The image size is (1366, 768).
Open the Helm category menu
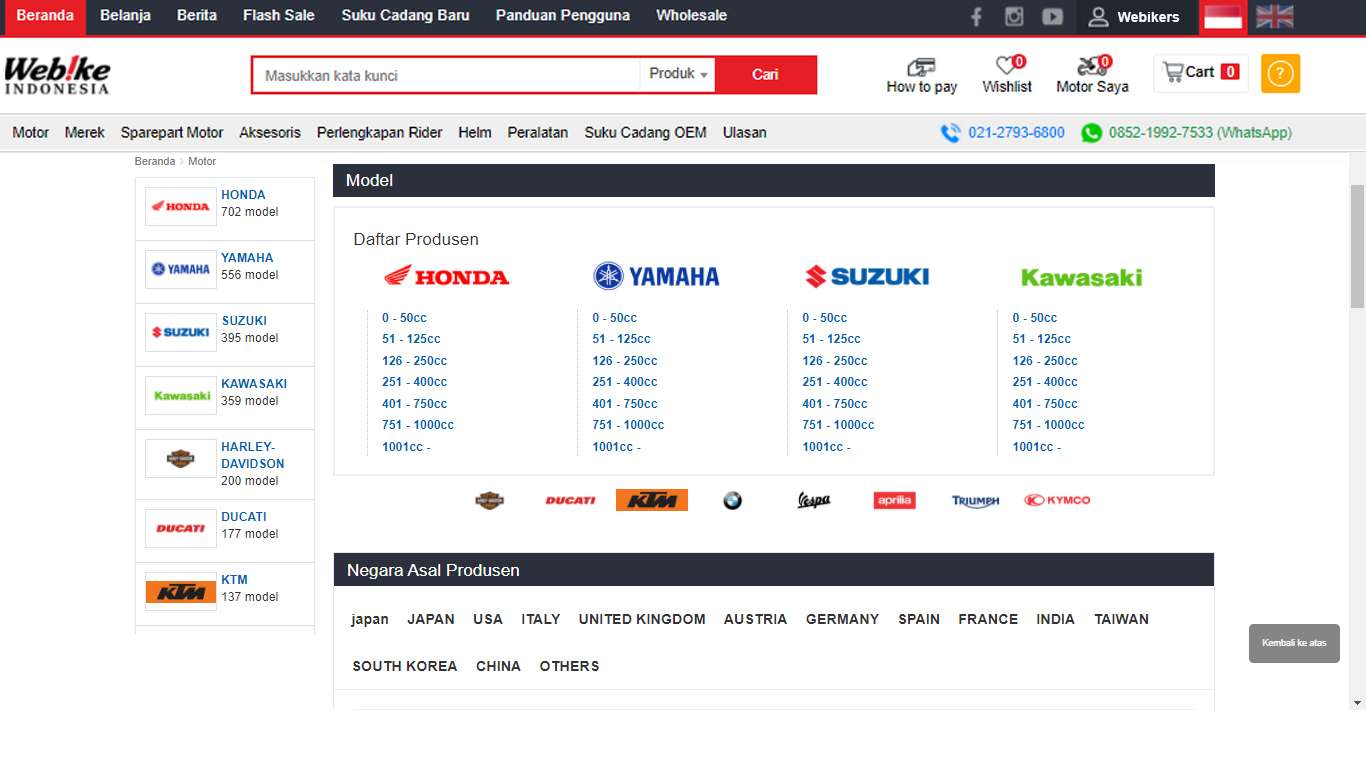(475, 132)
